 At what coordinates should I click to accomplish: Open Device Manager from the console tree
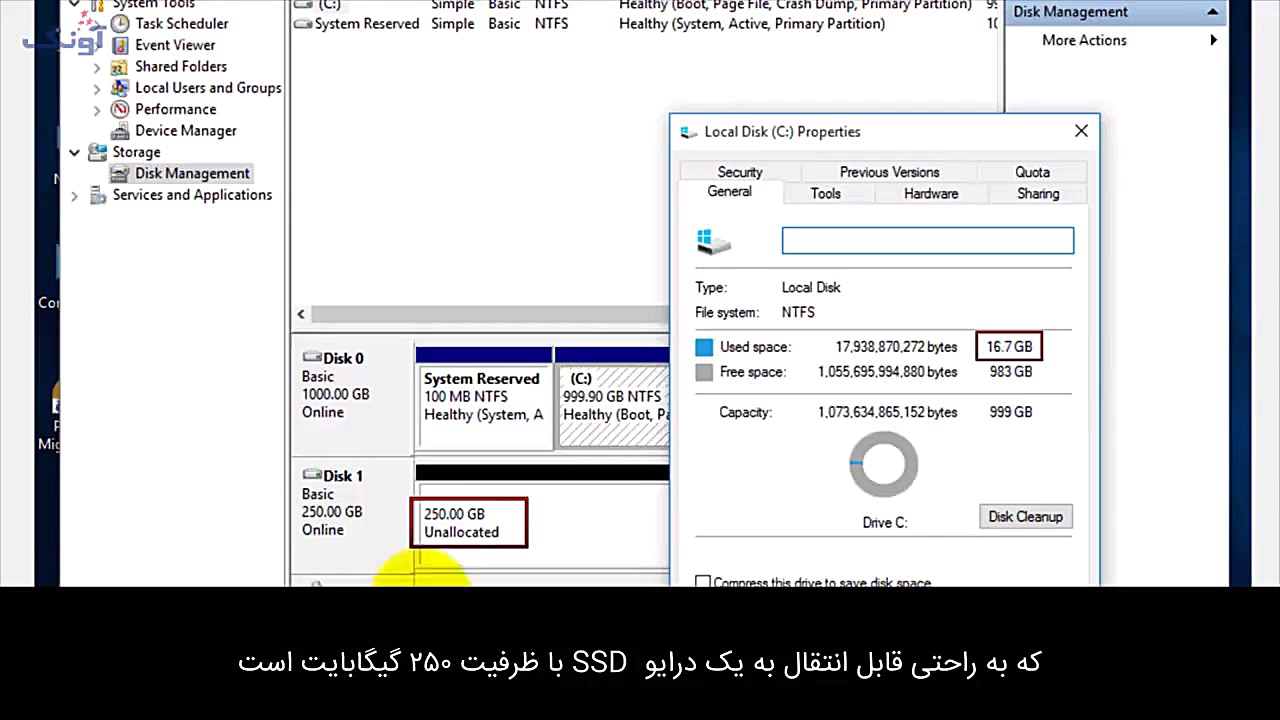point(119,130)
